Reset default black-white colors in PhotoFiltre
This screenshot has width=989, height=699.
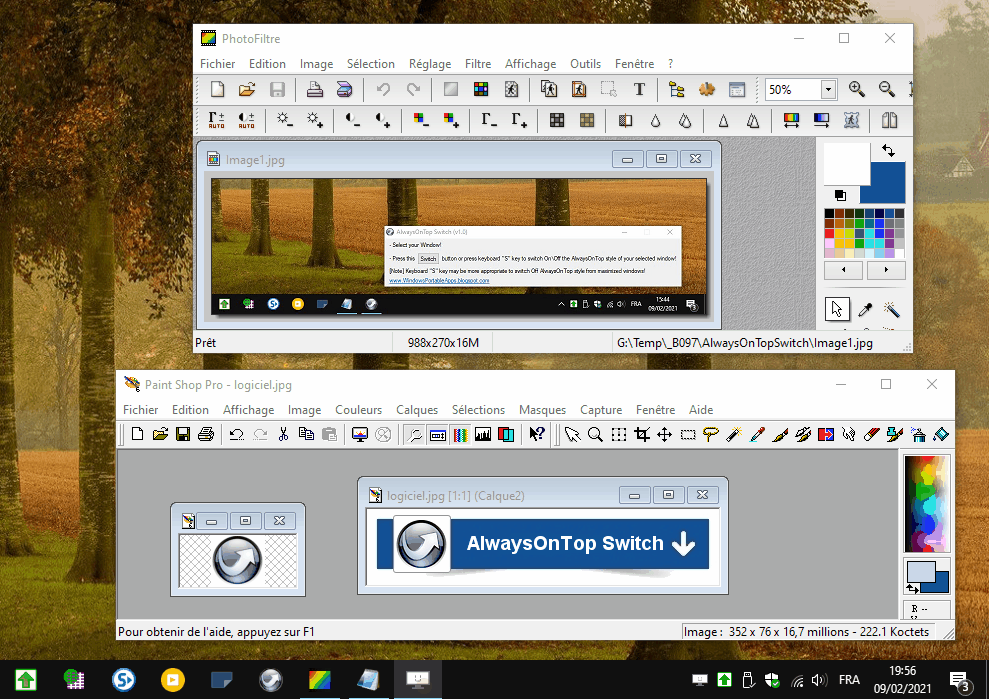[840, 195]
